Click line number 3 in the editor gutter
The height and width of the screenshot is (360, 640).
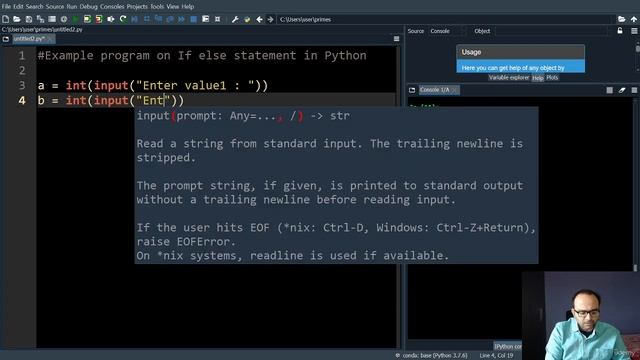[x=22, y=85]
